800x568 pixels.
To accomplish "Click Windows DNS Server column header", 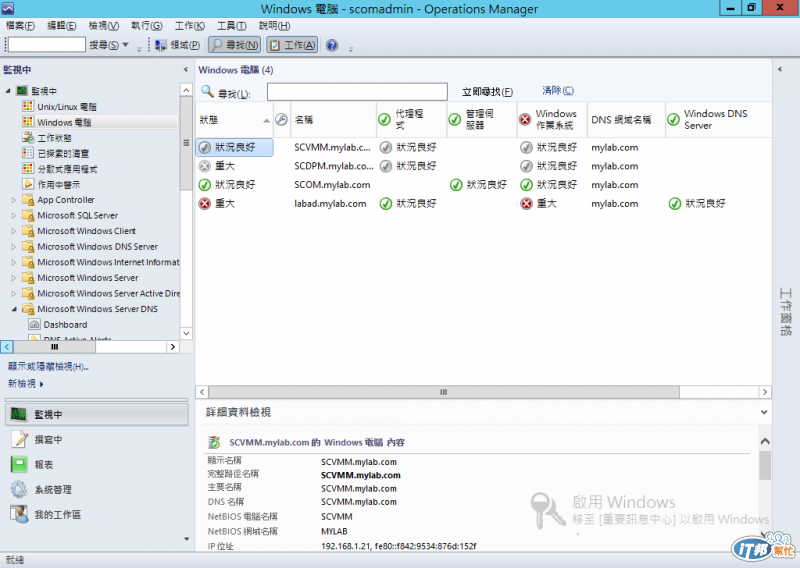I will (x=716, y=120).
